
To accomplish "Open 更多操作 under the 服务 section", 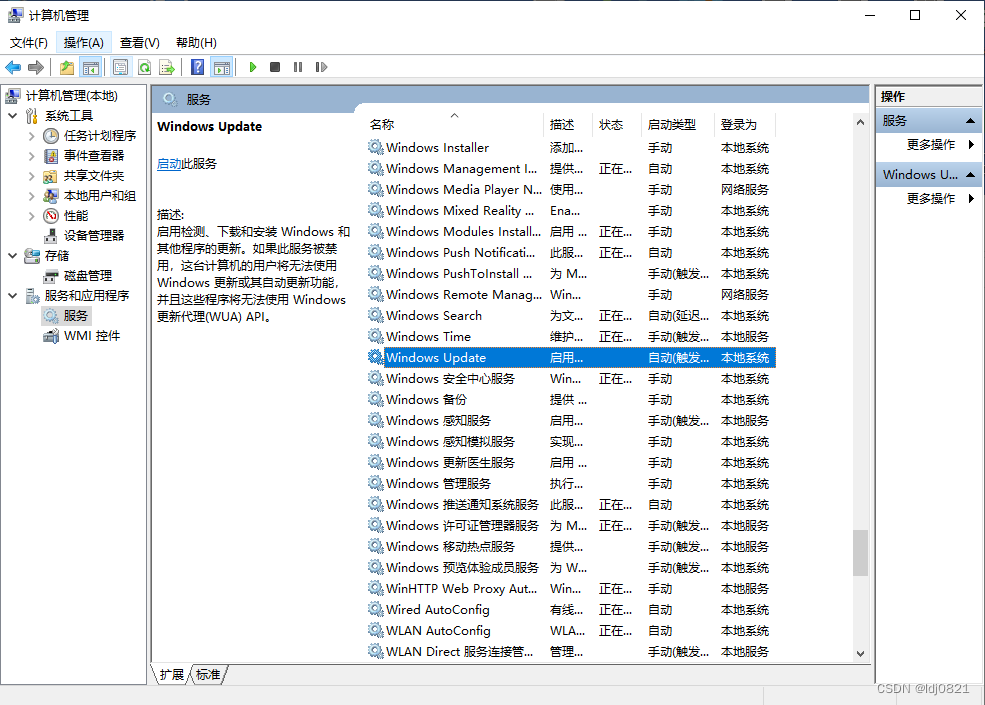I will [x=930, y=145].
